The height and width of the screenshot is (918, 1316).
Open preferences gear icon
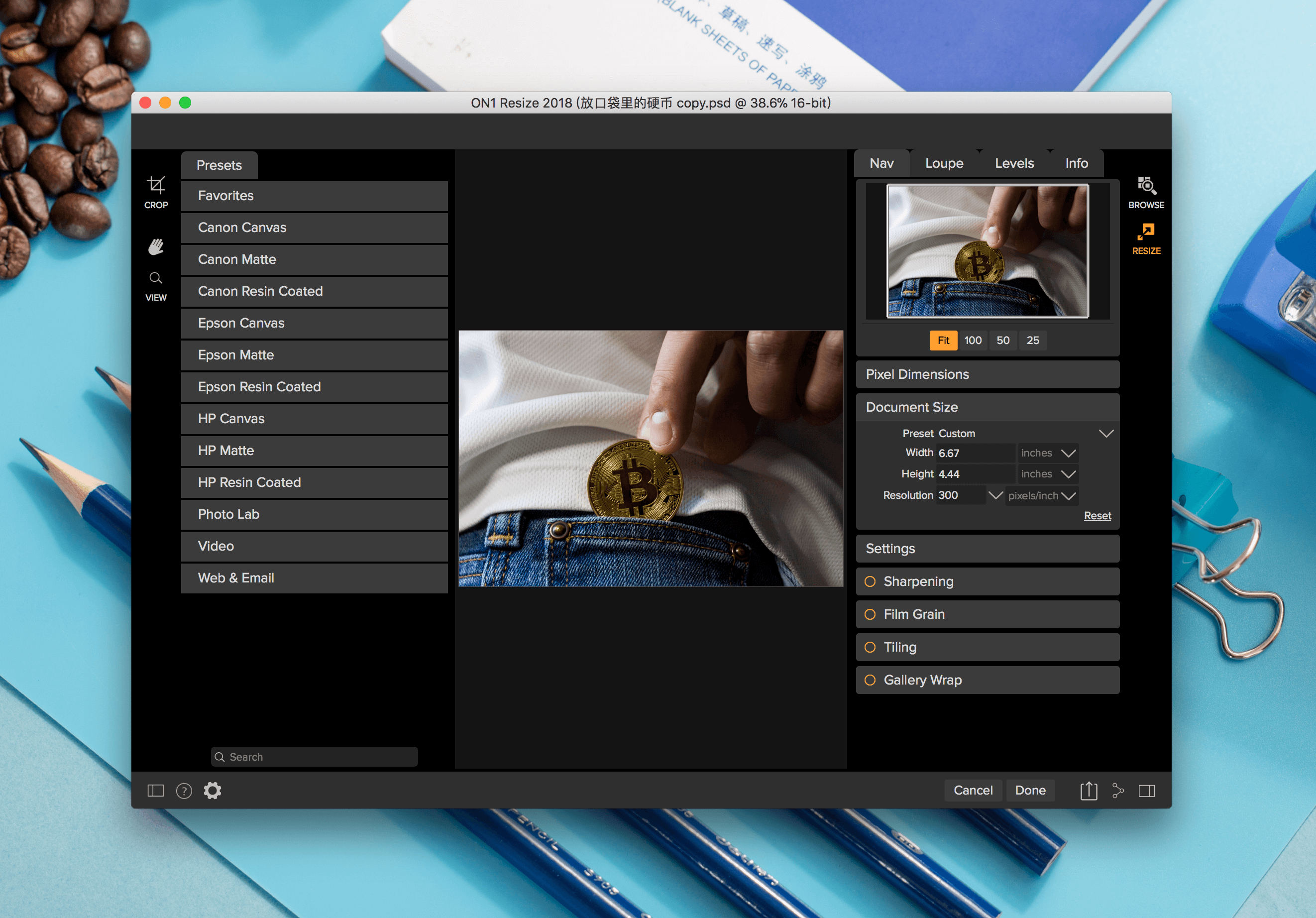click(x=213, y=790)
